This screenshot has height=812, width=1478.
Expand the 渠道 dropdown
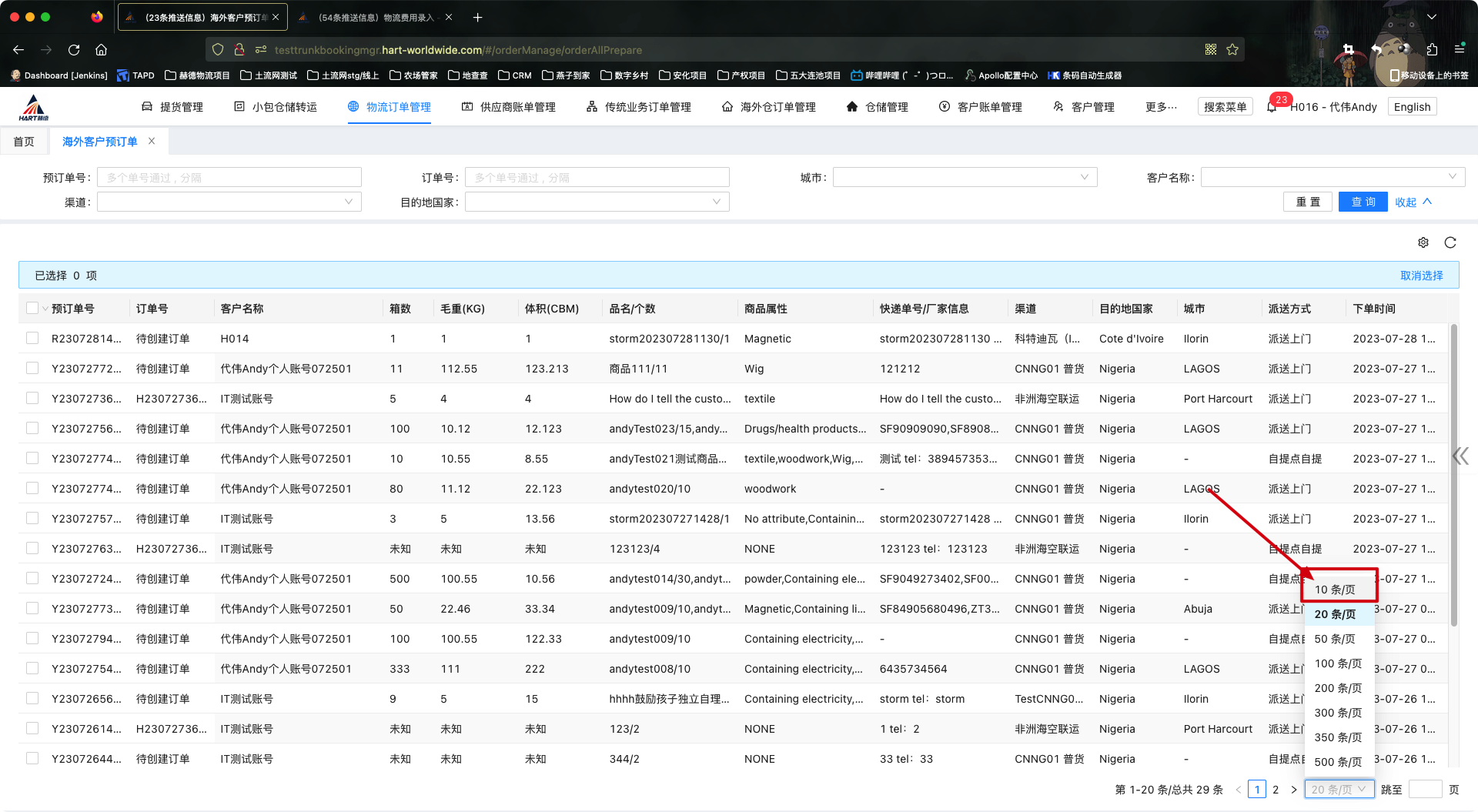pos(229,202)
